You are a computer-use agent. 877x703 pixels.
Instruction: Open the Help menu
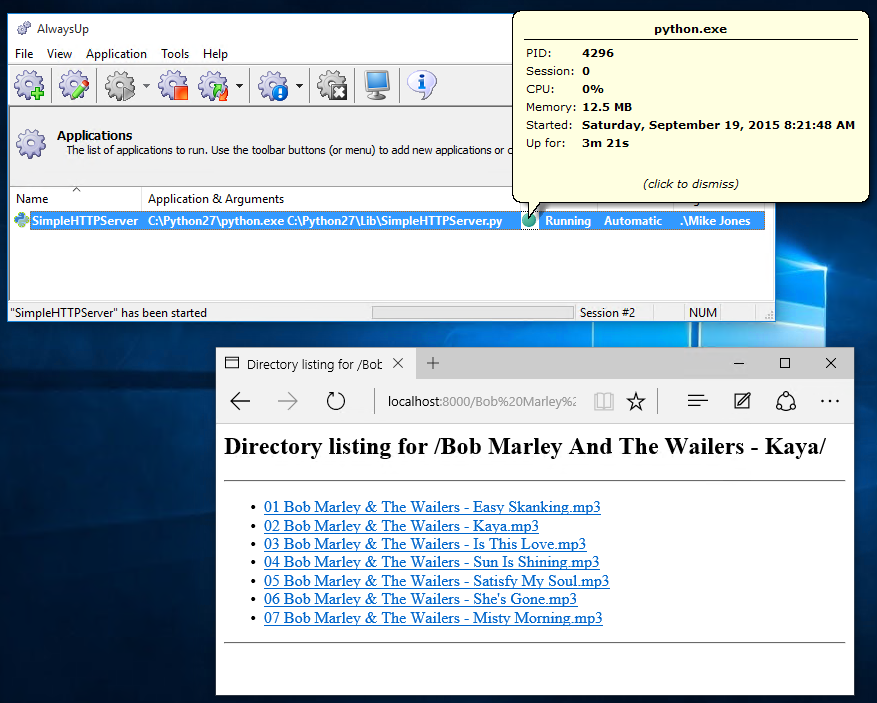click(215, 54)
